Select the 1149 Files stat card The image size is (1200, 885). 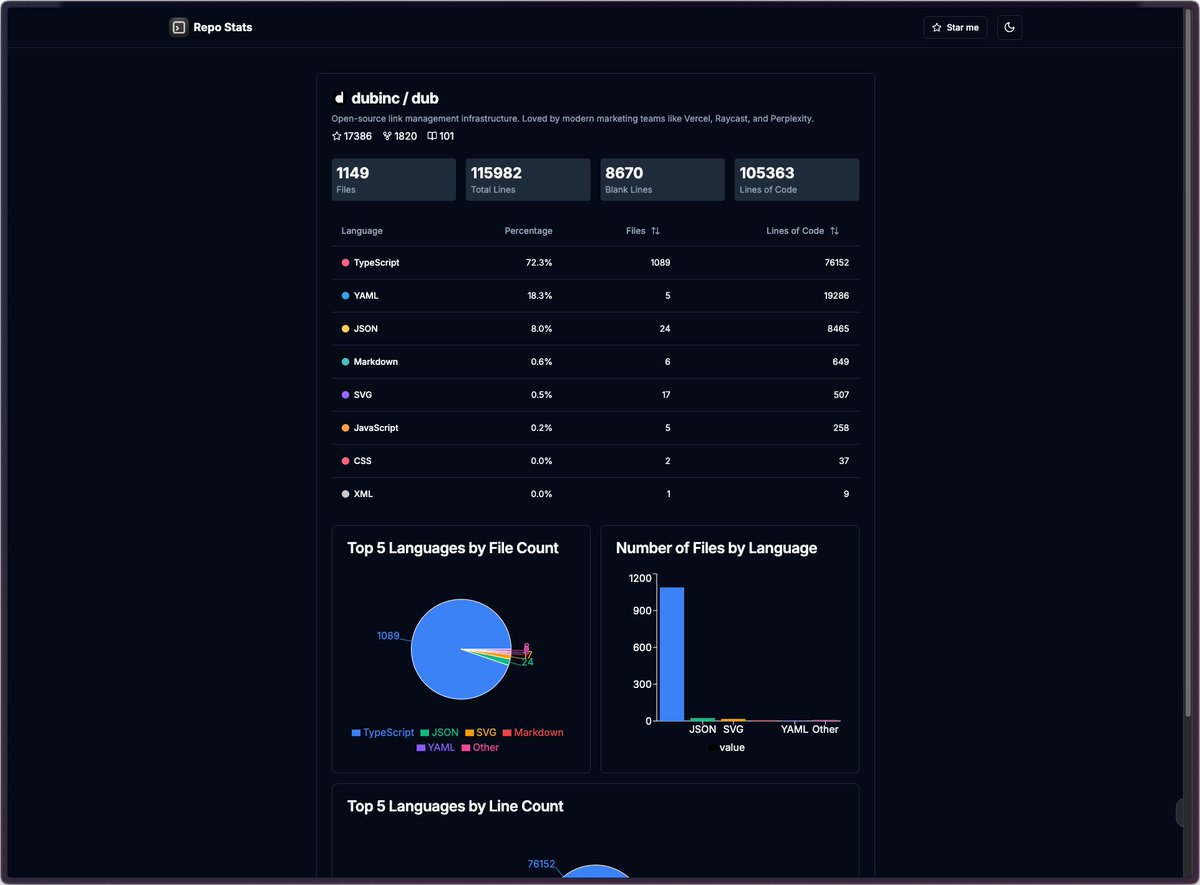coord(394,180)
